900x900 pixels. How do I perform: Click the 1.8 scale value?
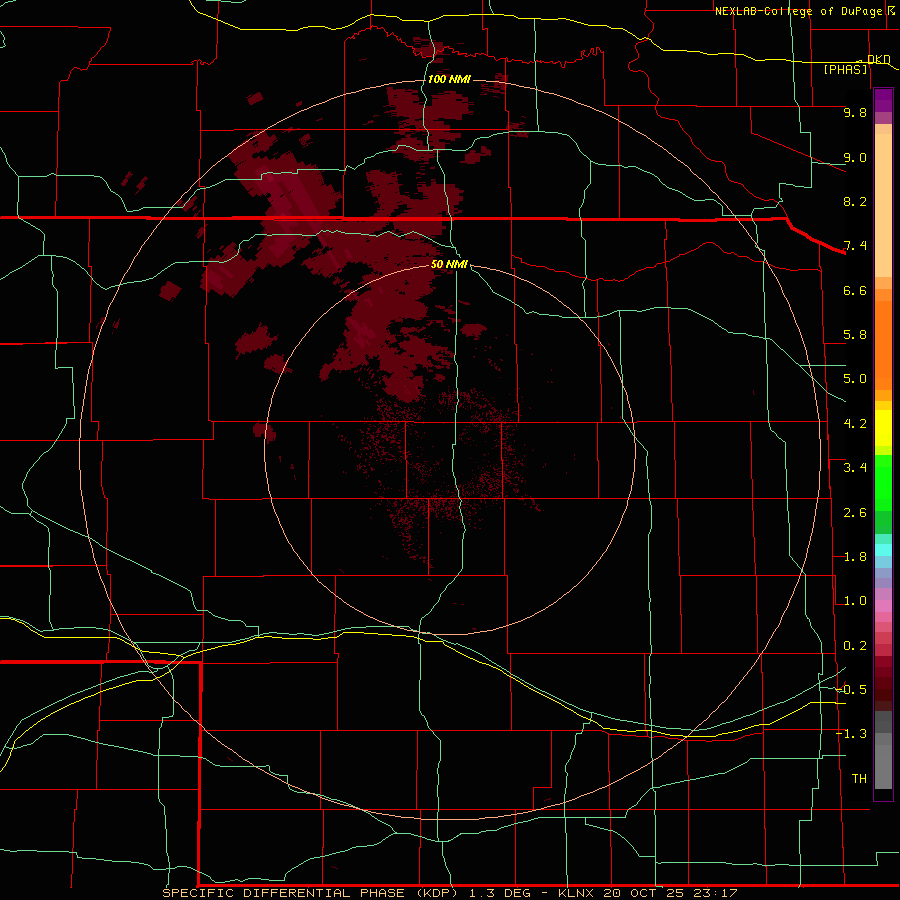[855, 557]
